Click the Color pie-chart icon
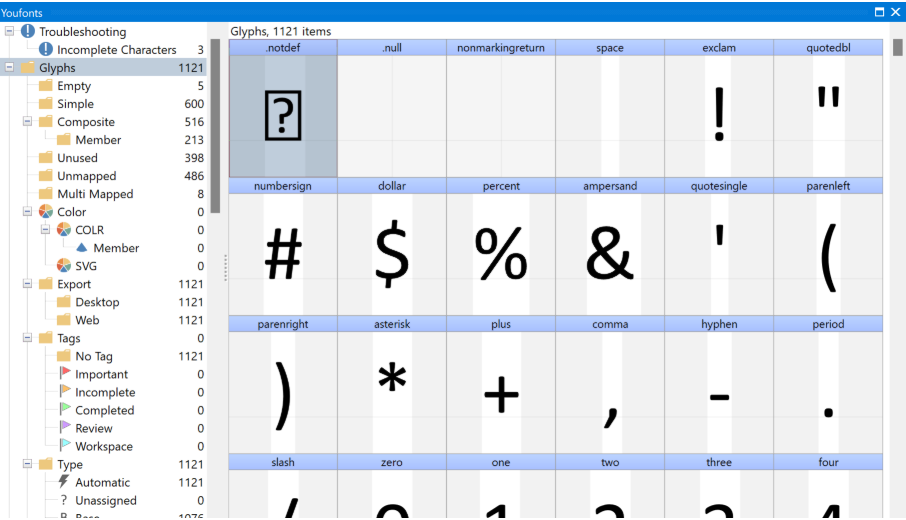Viewport: 906px width, 520px height. [x=46, y=212]
